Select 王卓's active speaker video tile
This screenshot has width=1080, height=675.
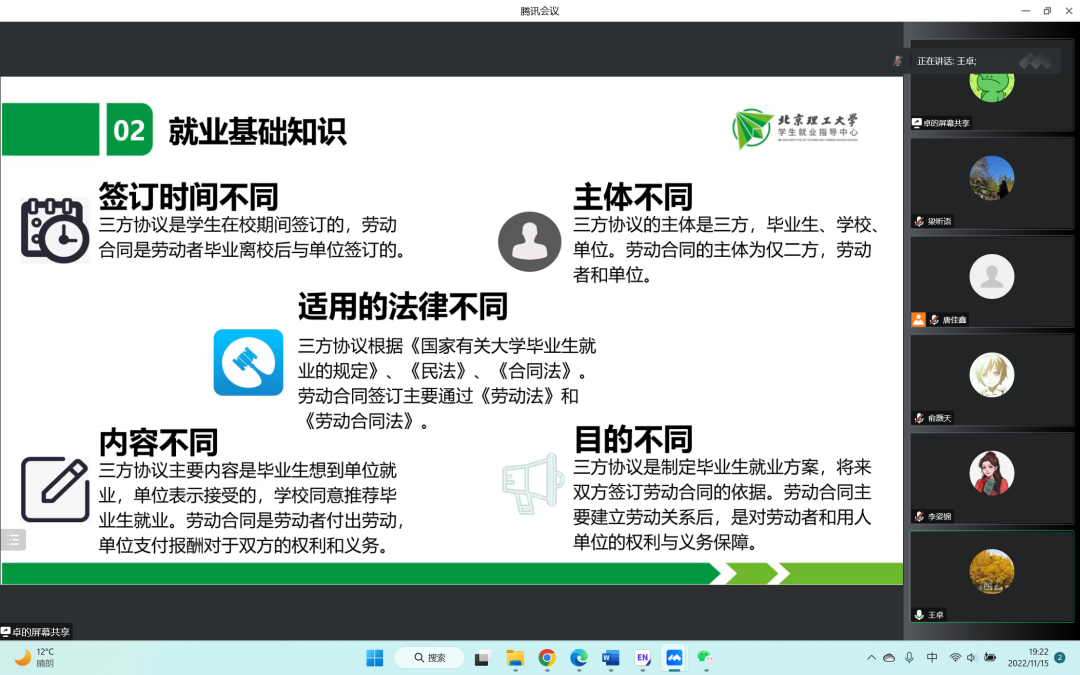pyautogui.click(x=991, y=575)
